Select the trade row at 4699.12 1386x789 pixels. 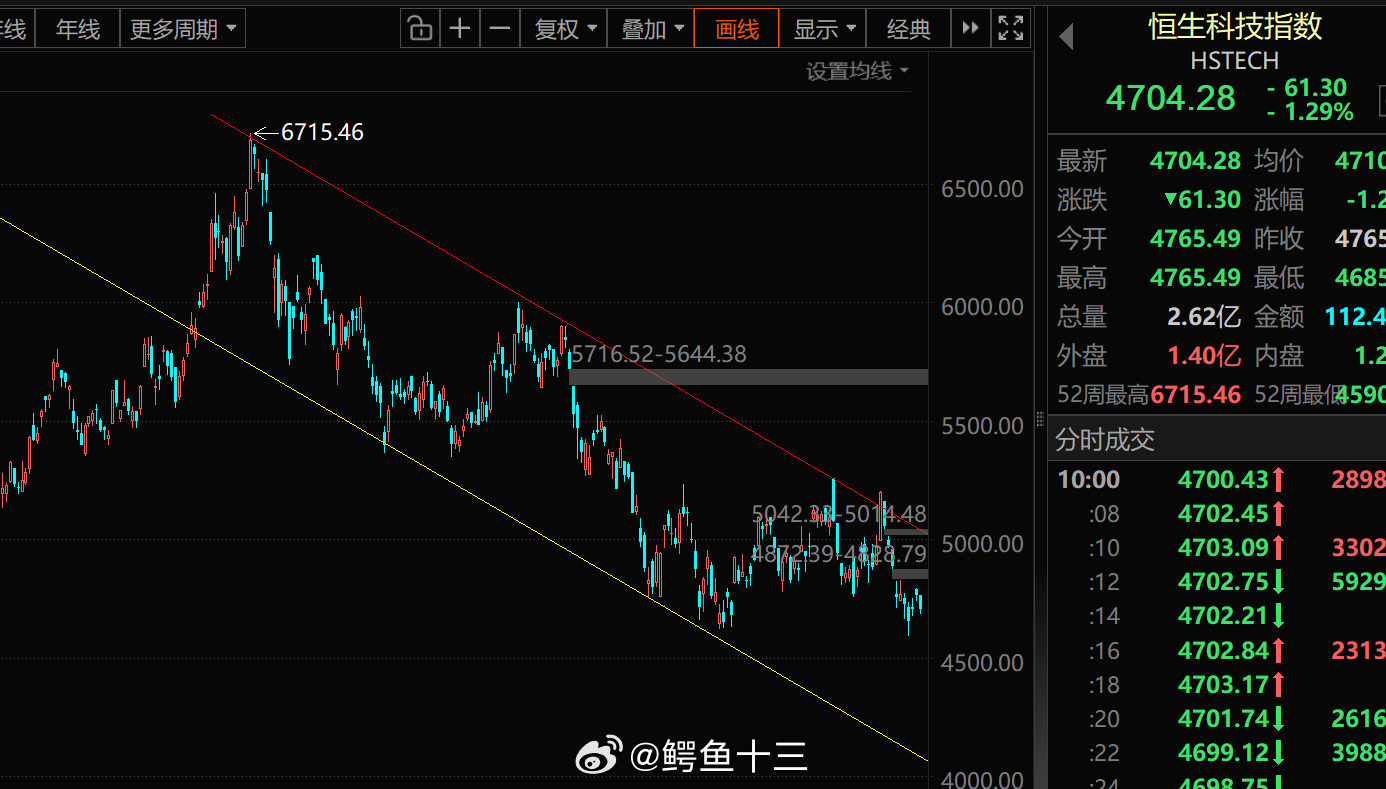point(1217,752)
